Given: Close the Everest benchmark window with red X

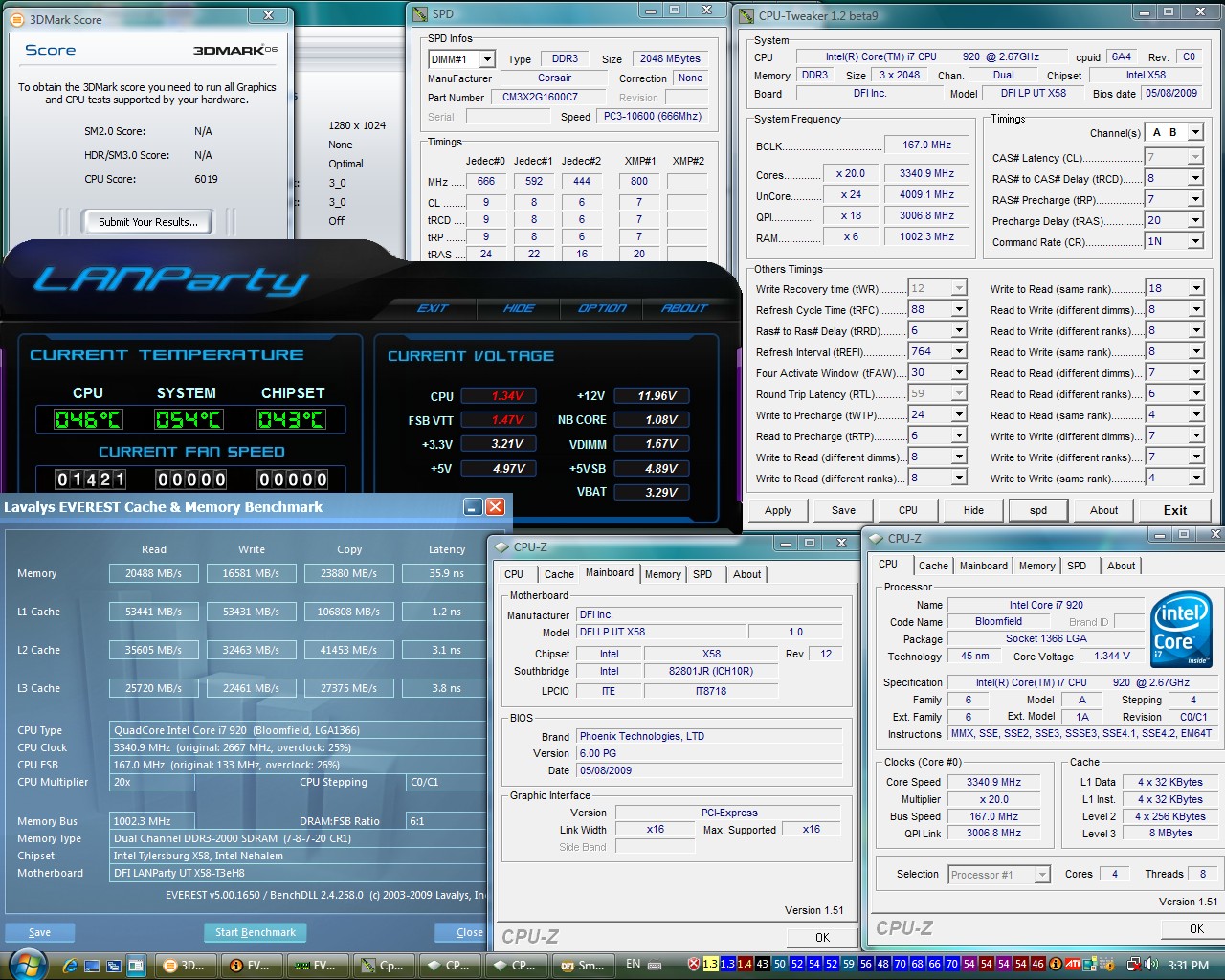Looking at the screenshot, I should tap(495, 507).
